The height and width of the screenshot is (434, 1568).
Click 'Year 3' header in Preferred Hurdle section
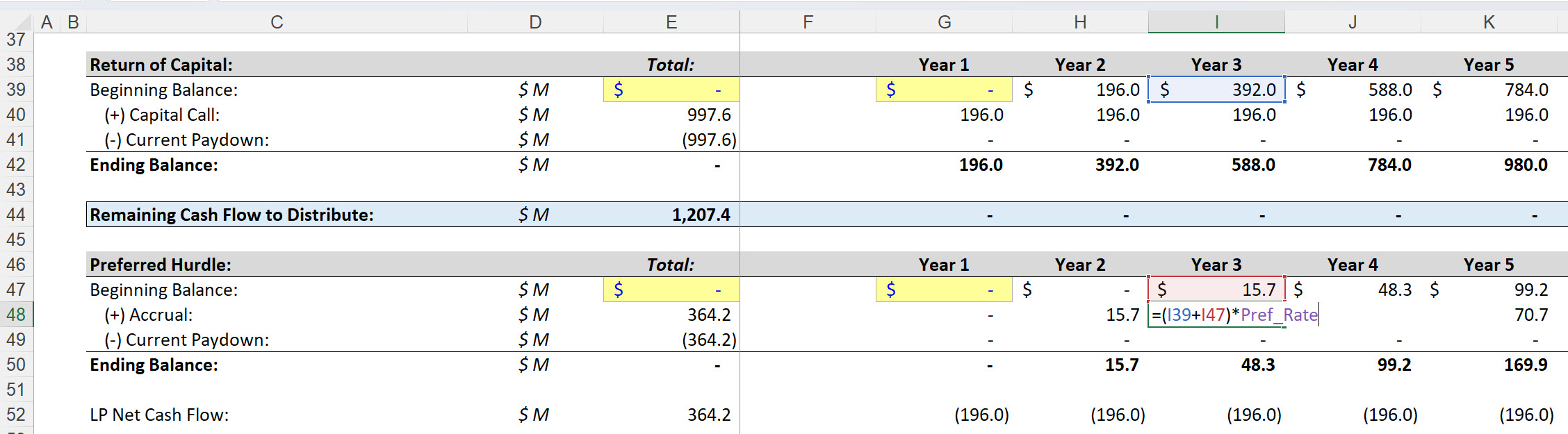pos(1216,265)
